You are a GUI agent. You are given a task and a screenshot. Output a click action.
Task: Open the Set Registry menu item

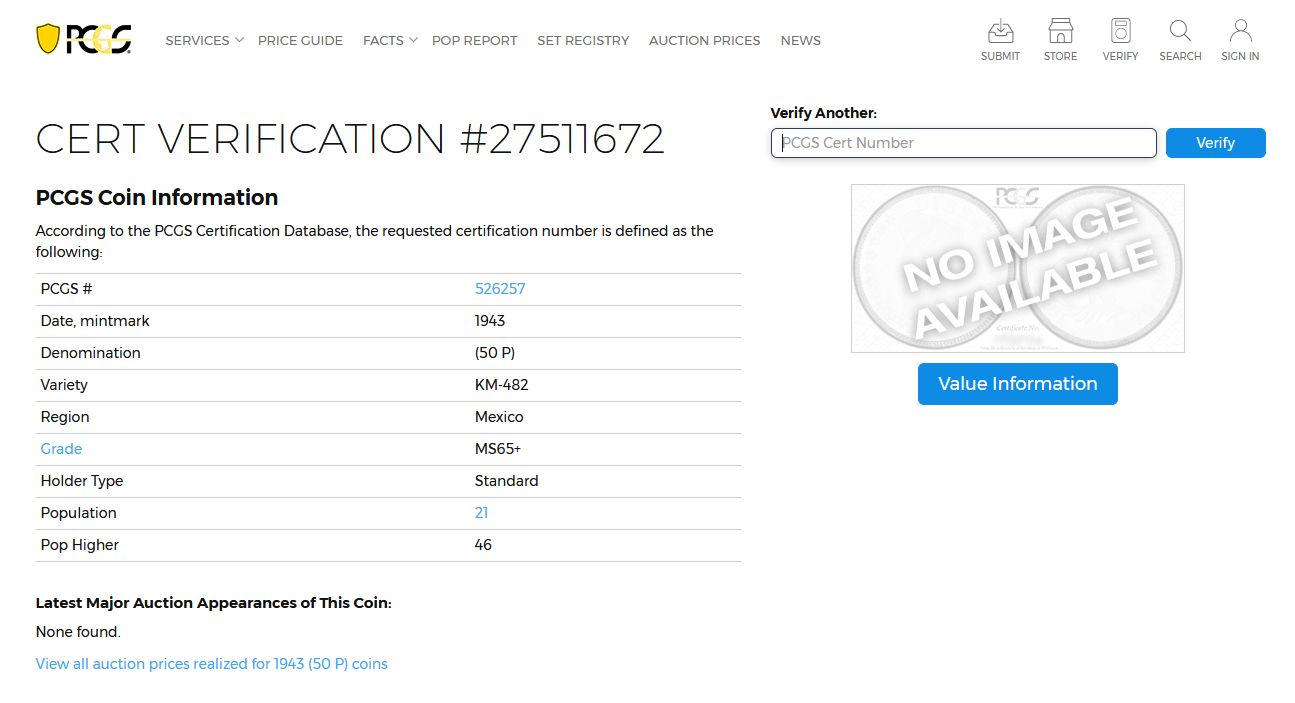pos(583,41)
